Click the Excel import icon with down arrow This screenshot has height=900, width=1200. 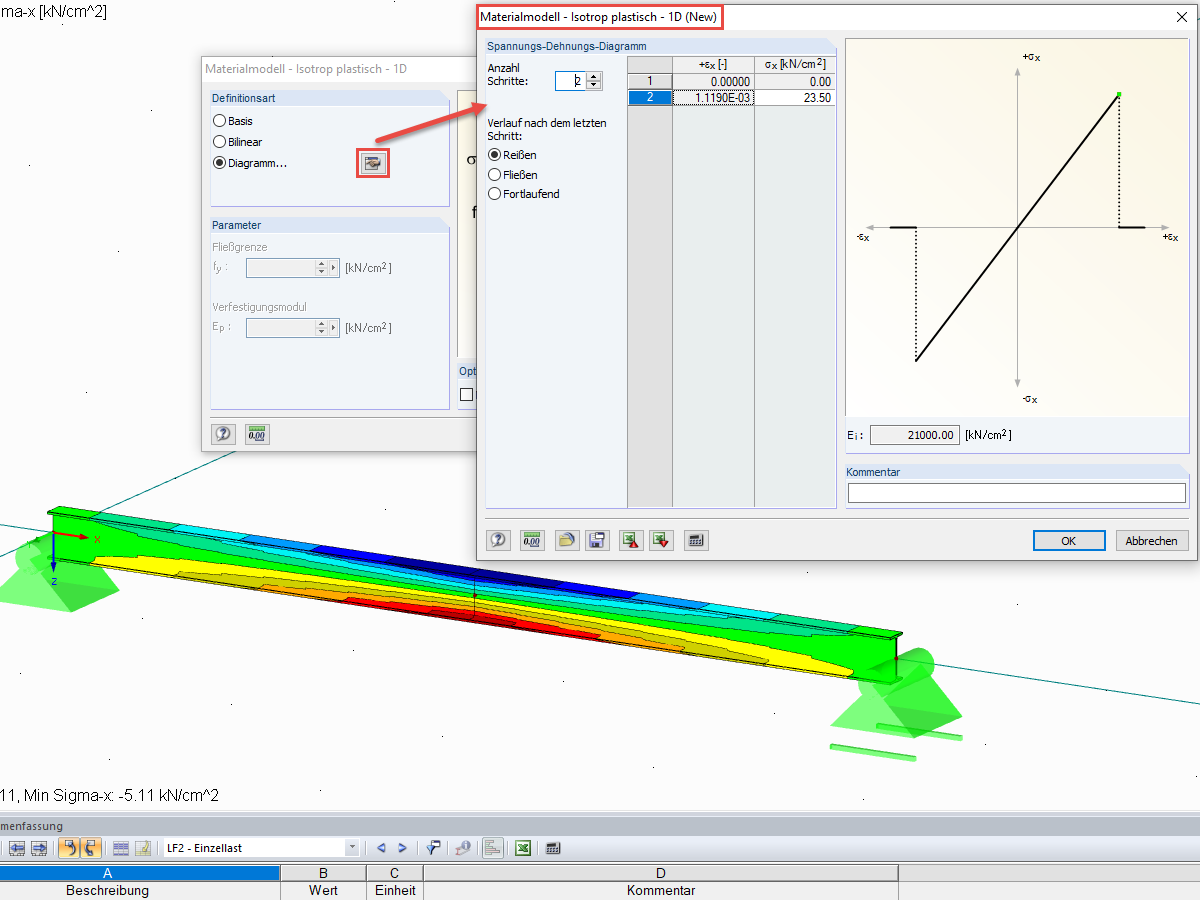point(660,540)
